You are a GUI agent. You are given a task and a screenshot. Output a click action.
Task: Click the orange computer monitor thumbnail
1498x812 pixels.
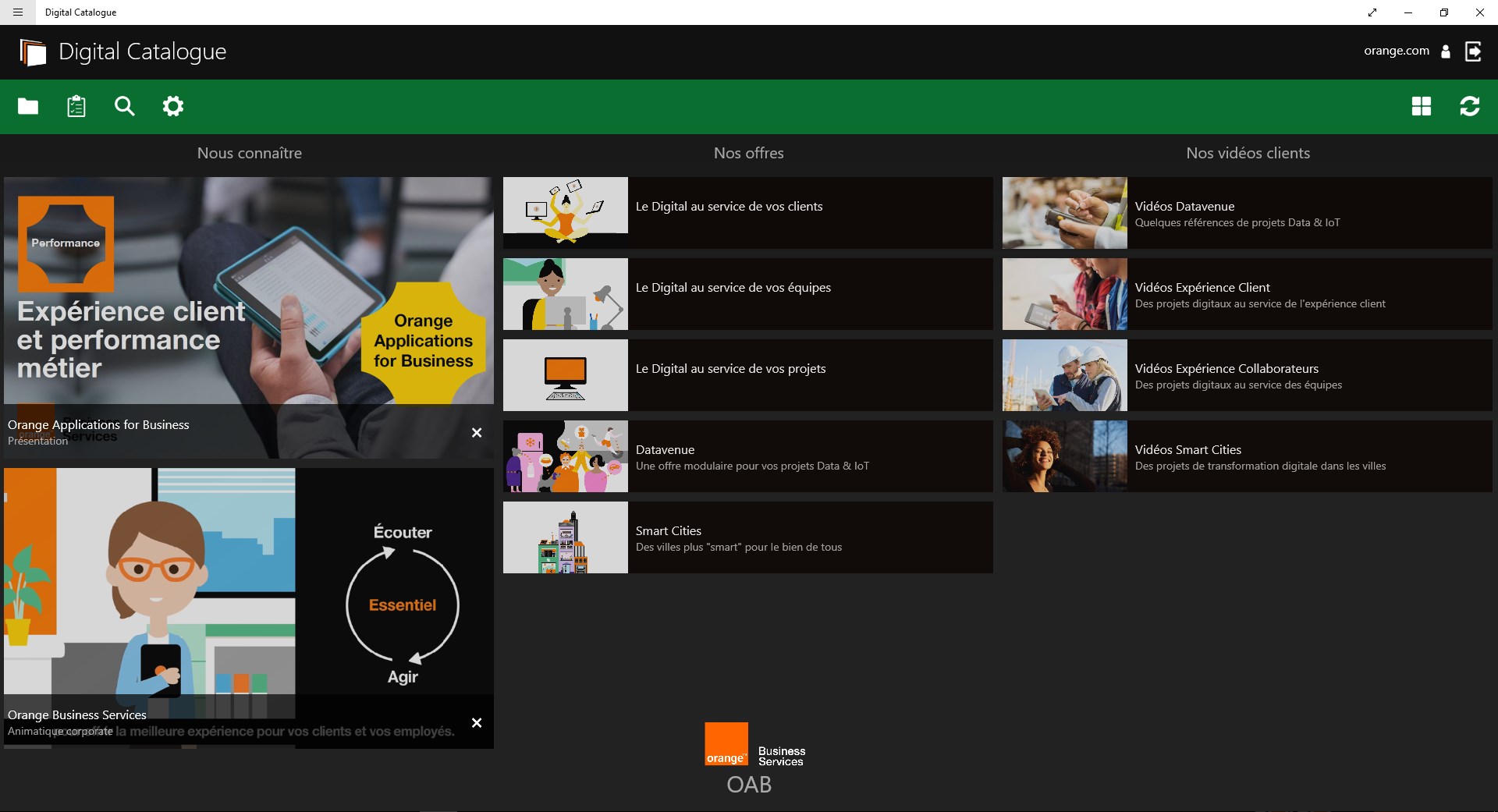566,375
